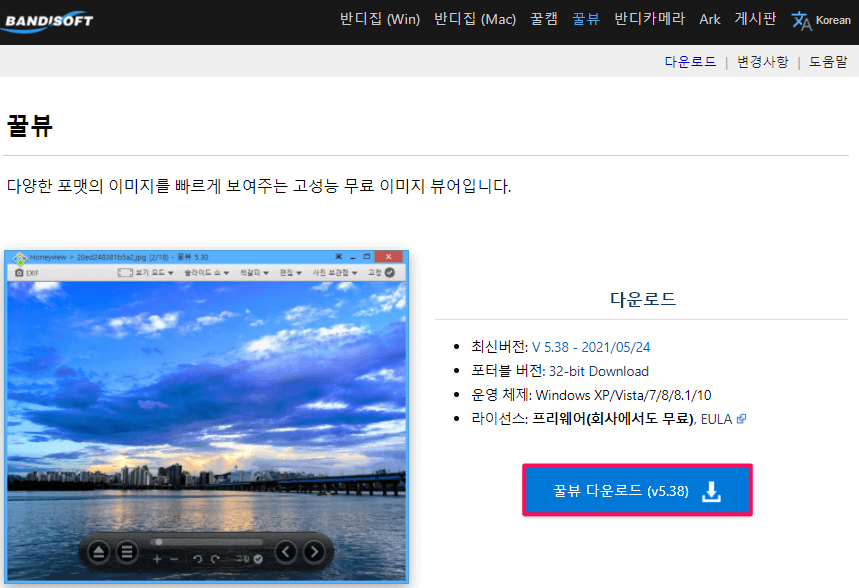
Task: Click the 꿀뷰 page title heading
Action: tap(30, 125)
